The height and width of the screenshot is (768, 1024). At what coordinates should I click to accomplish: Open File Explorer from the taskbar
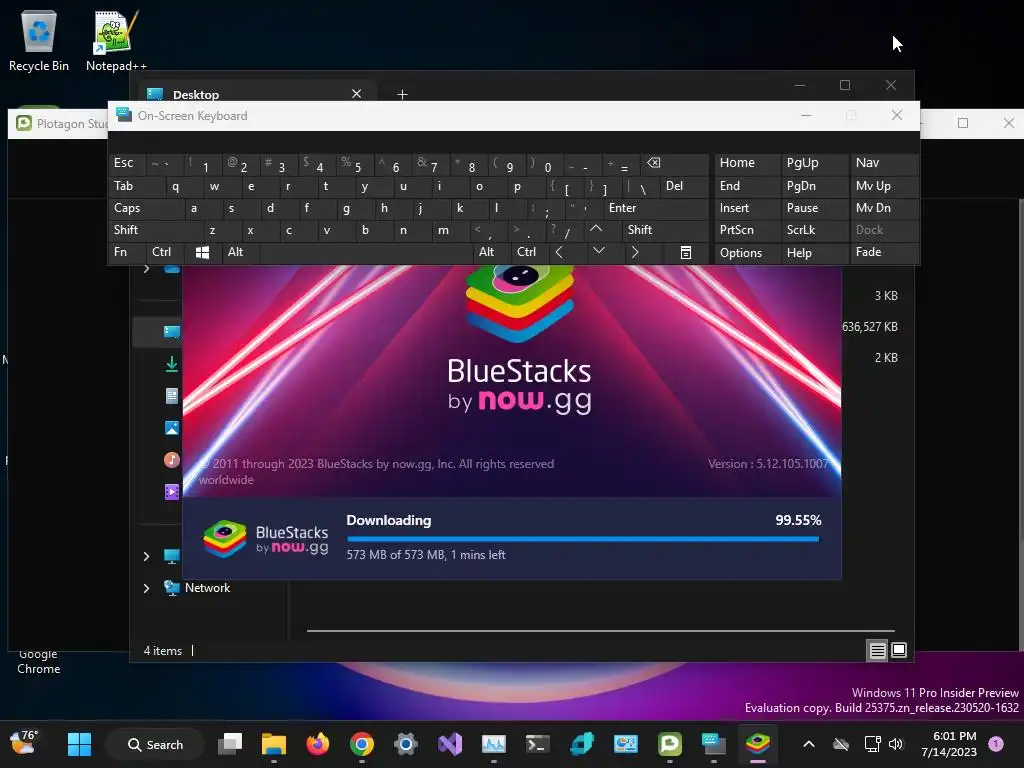[274, 744]
